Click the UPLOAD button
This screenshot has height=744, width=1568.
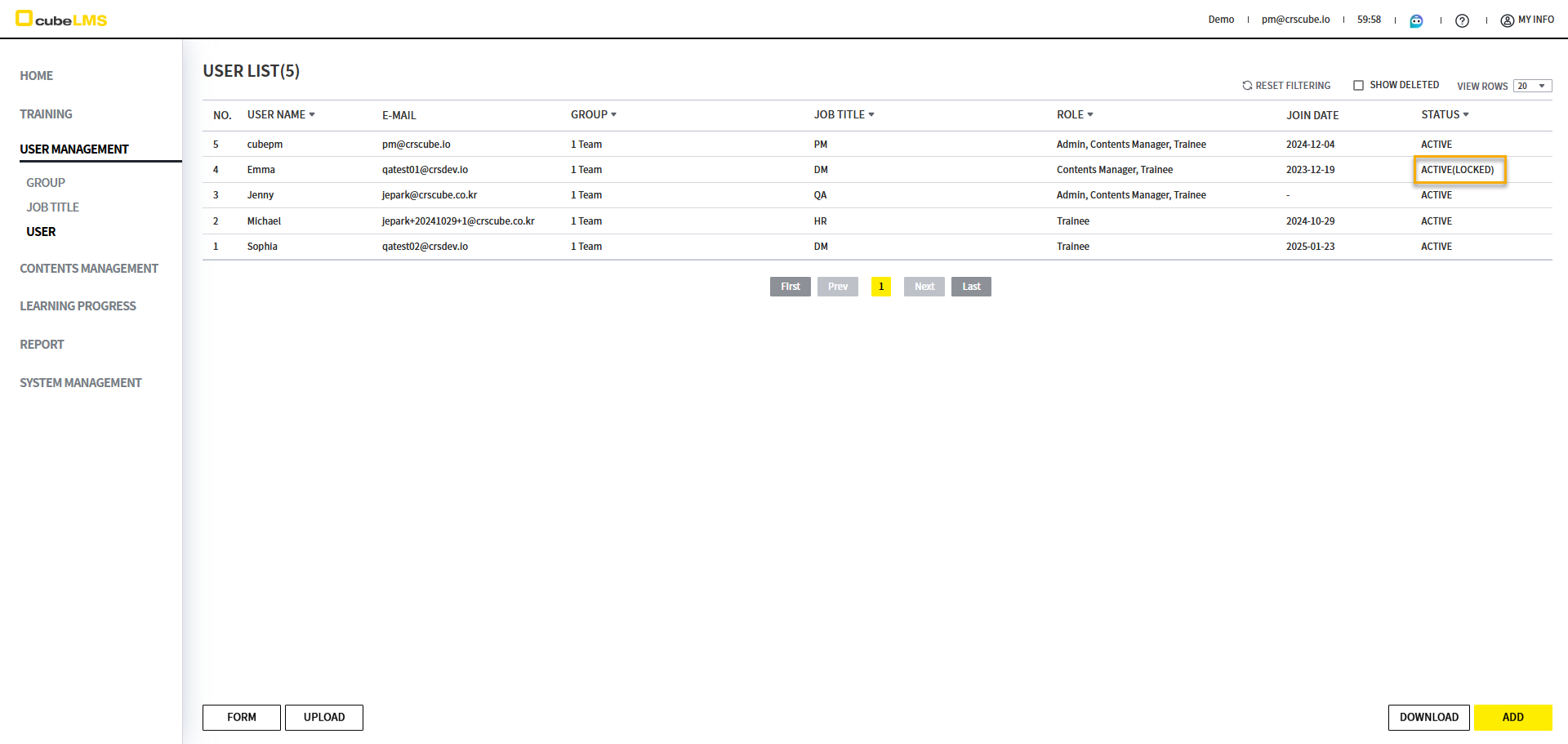point(324,717)
